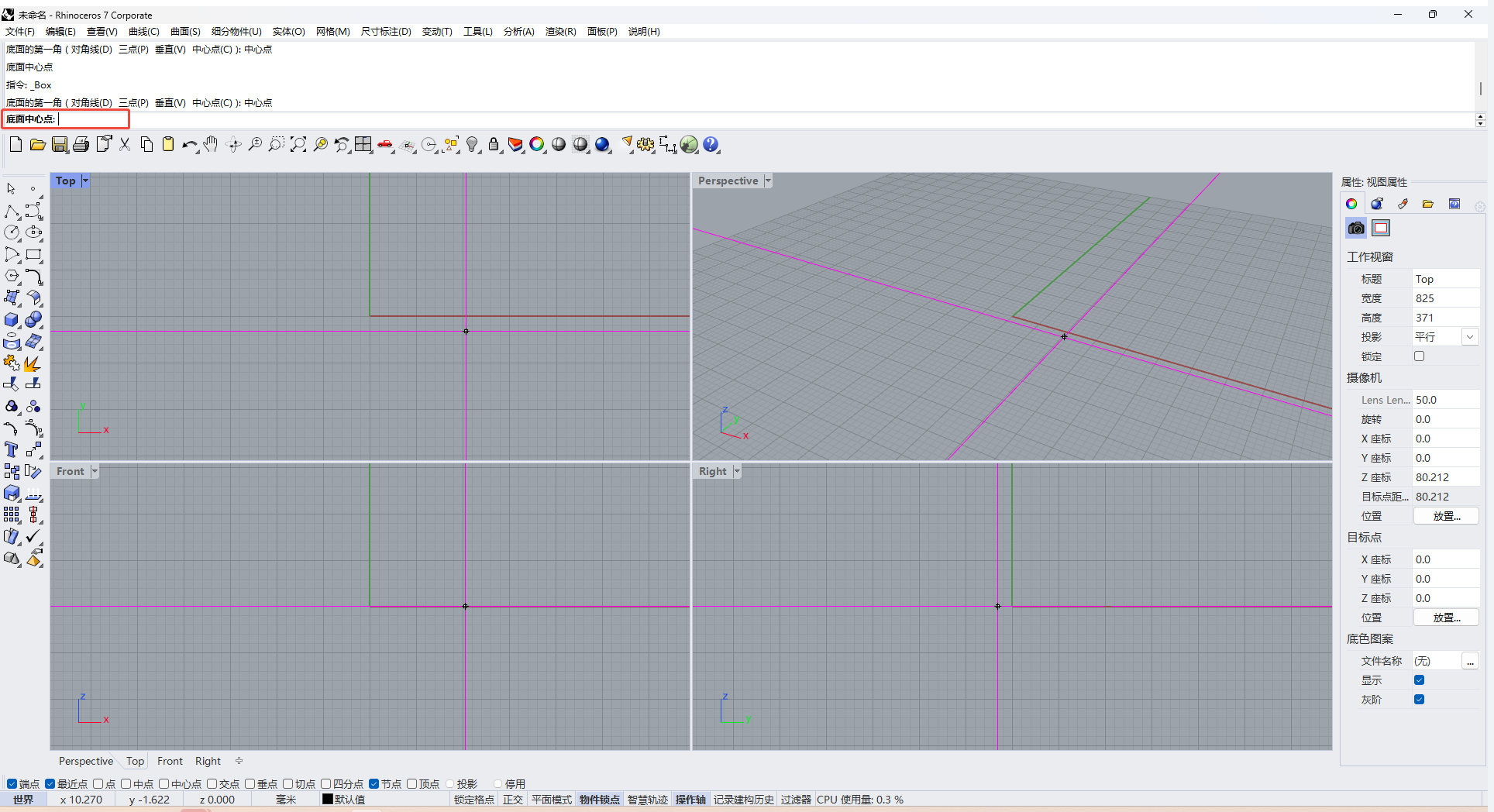Click the black 默认值 layer color swatch
This screenshot has height=812, width=1494.
(328, 800)
